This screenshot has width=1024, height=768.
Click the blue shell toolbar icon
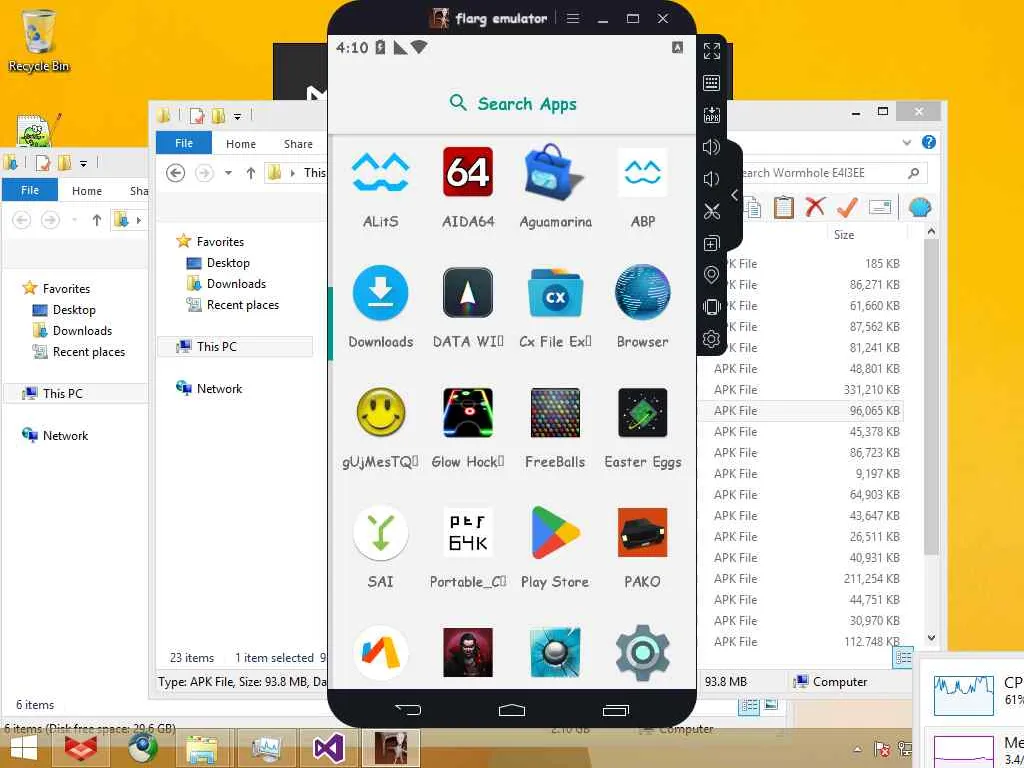(920, 208)
